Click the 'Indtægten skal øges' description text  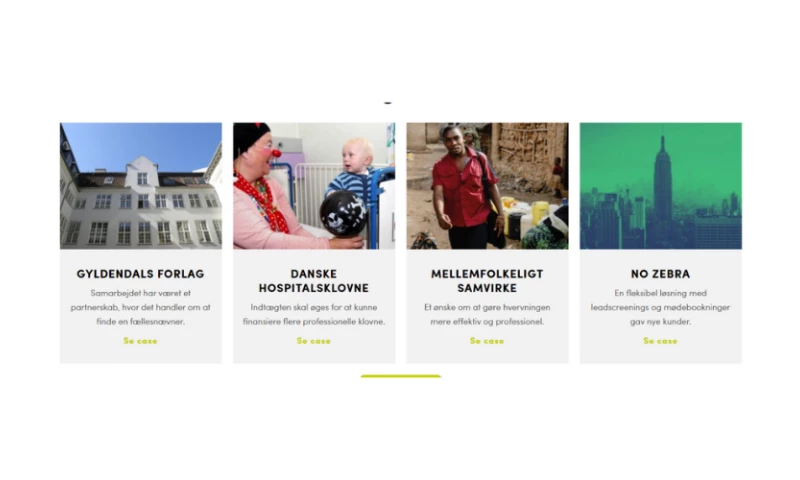[314, 314]
